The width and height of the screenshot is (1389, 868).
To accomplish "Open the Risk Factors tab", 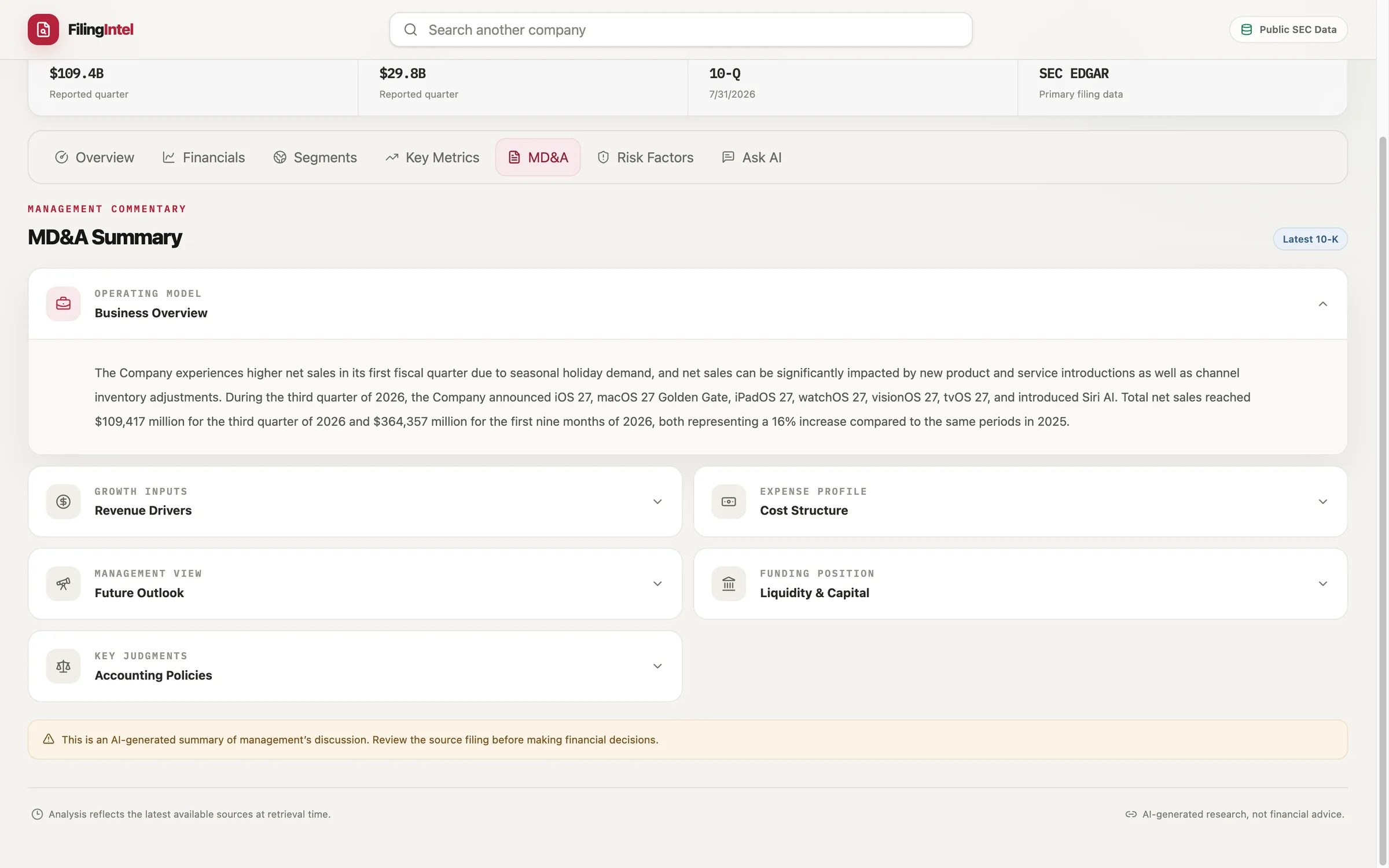I will (645, 157).
